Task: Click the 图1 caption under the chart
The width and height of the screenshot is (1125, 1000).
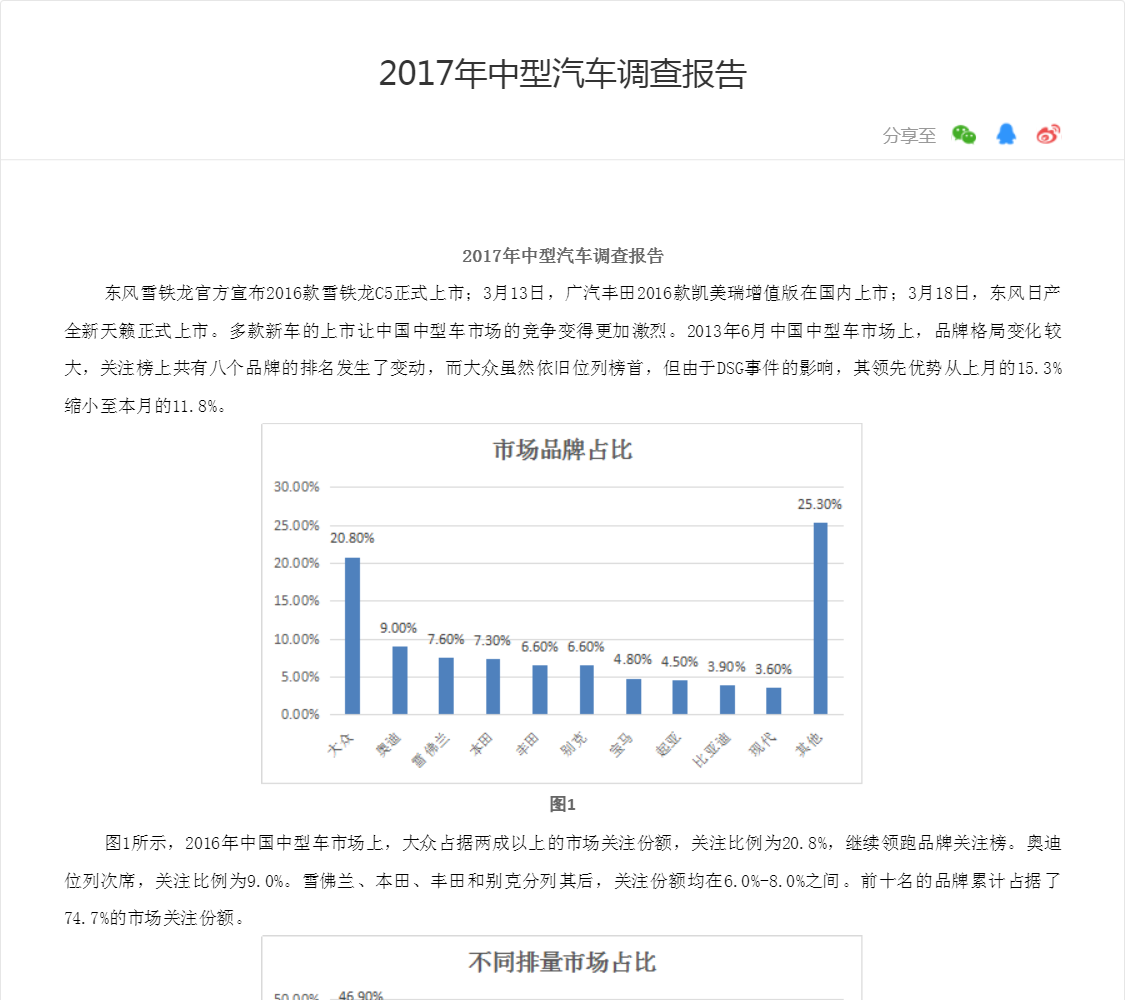Action: pyautogui.click(x=562, y=804)
